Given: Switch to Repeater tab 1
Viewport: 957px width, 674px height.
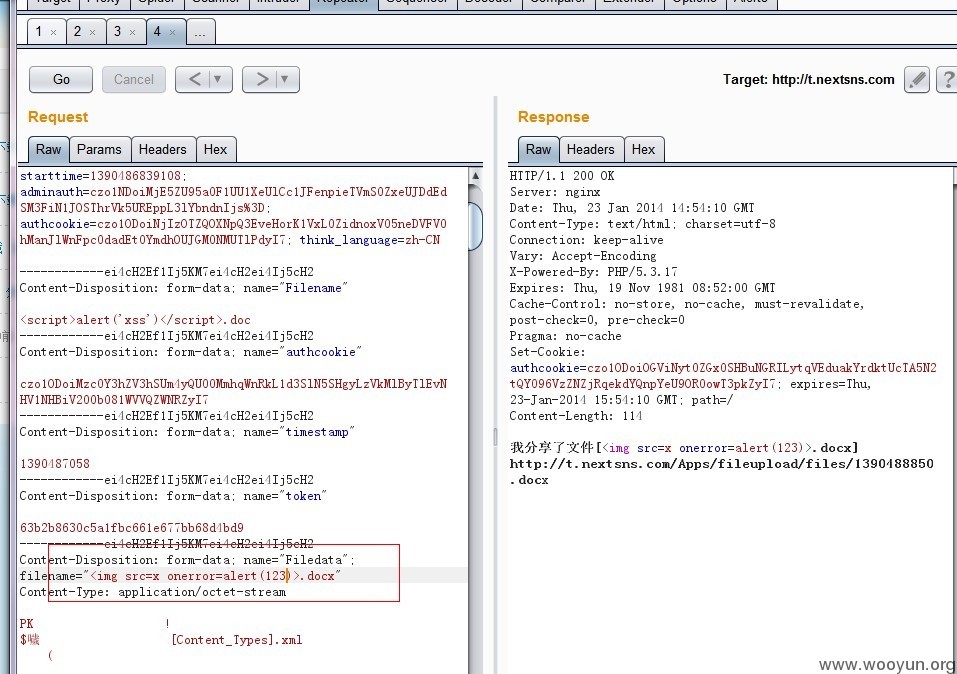Looking at the screenshot, I should [38, 31].
